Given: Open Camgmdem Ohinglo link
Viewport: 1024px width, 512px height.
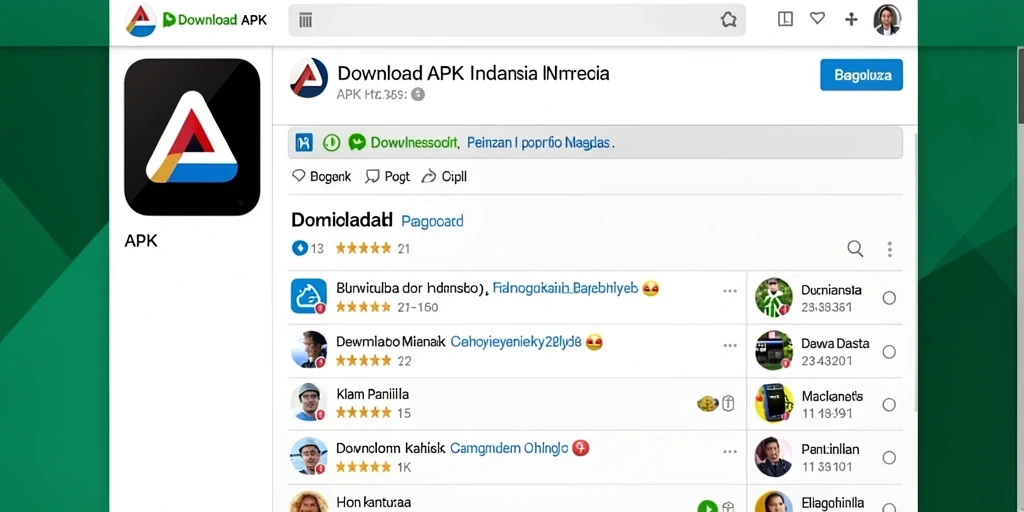Looking at the screenshot, I should [509, 448].
